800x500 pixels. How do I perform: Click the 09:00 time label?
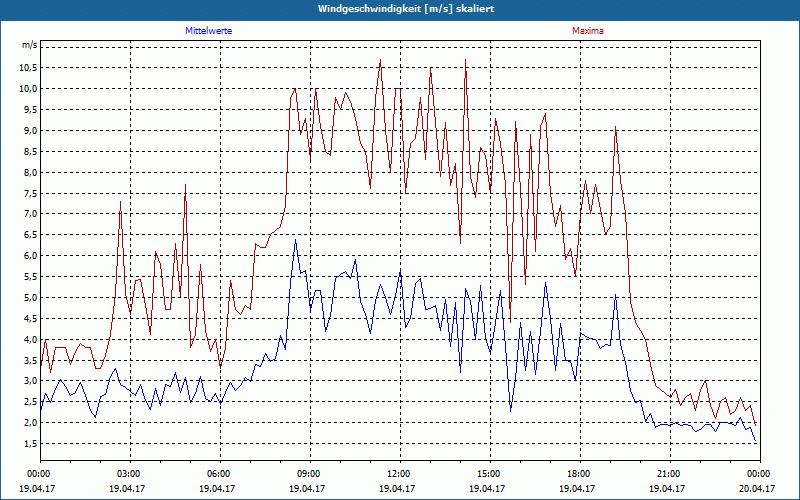pyautogui.click(x=310, y=474)
